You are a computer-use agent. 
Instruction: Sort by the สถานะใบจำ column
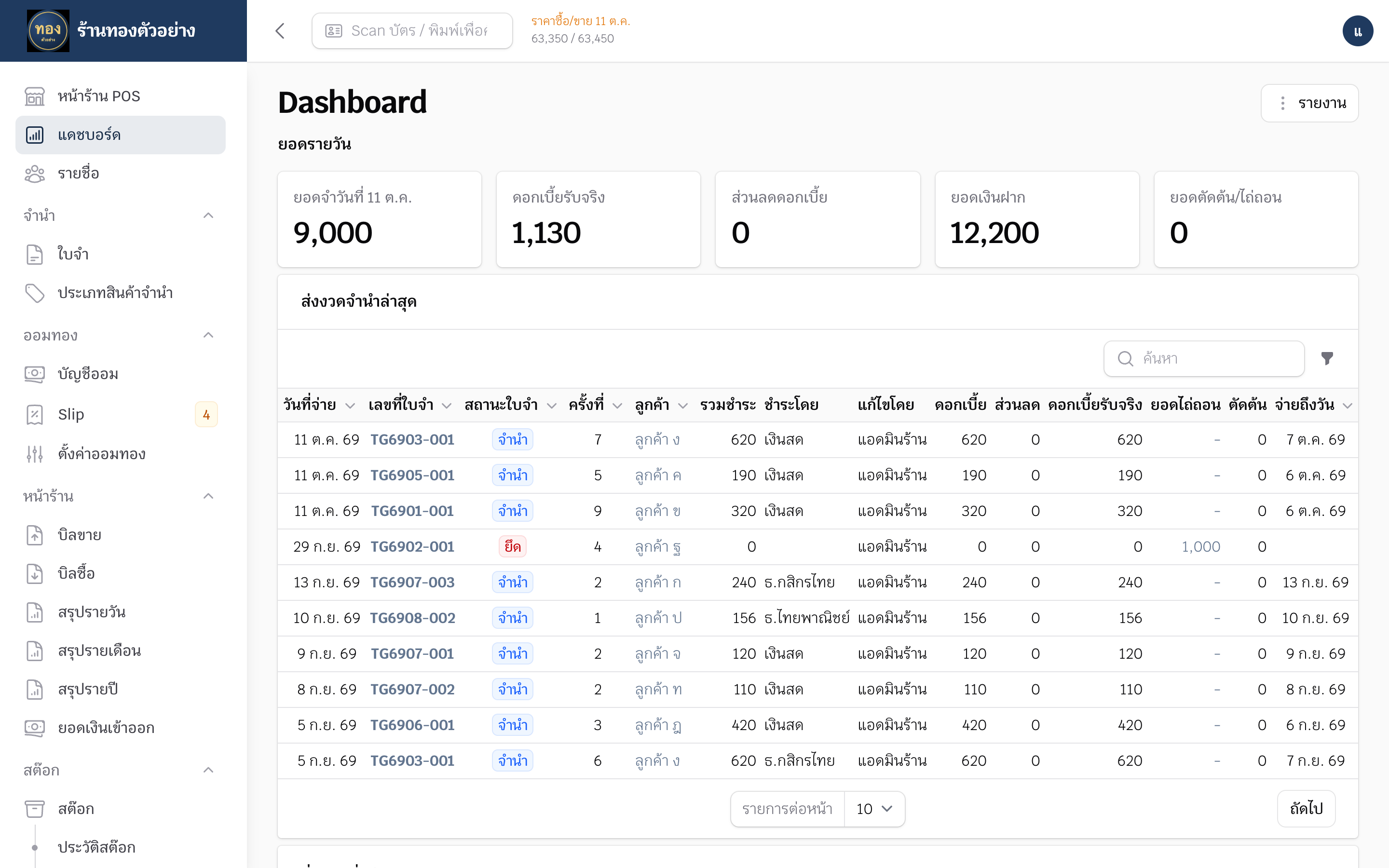(510, 405)
